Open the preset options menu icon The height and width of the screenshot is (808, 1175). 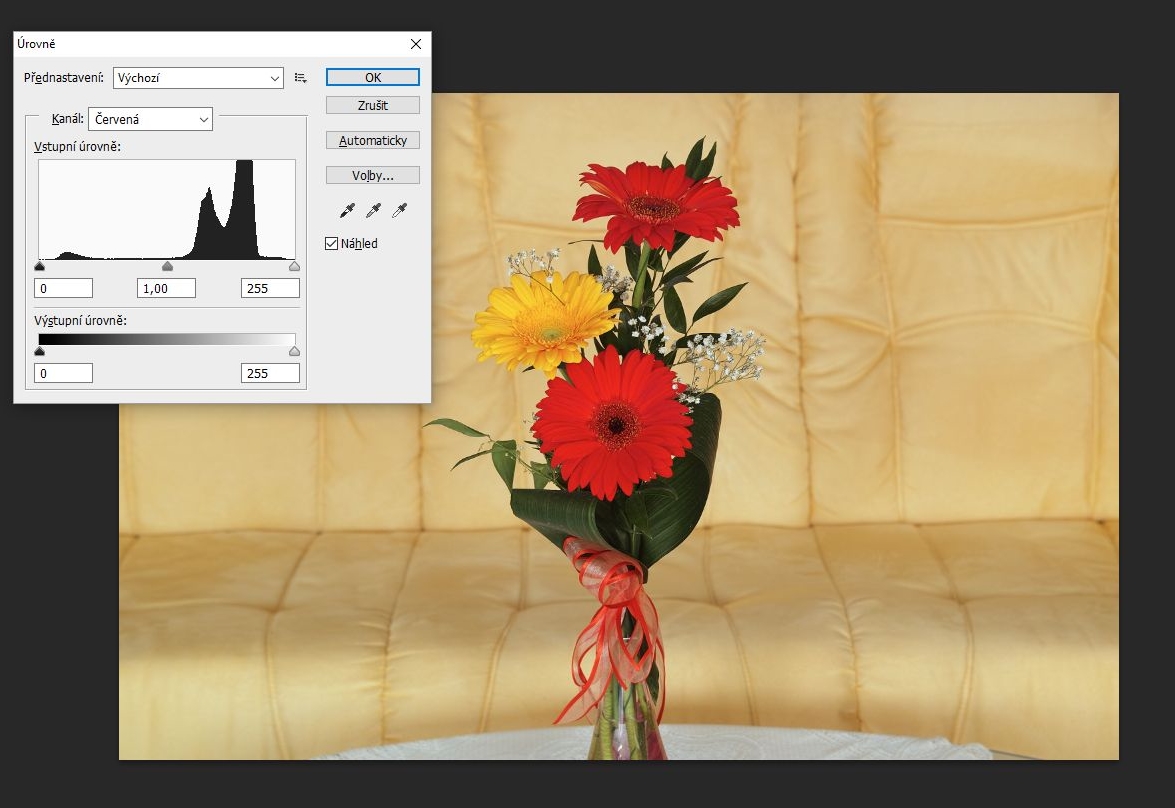300,78
